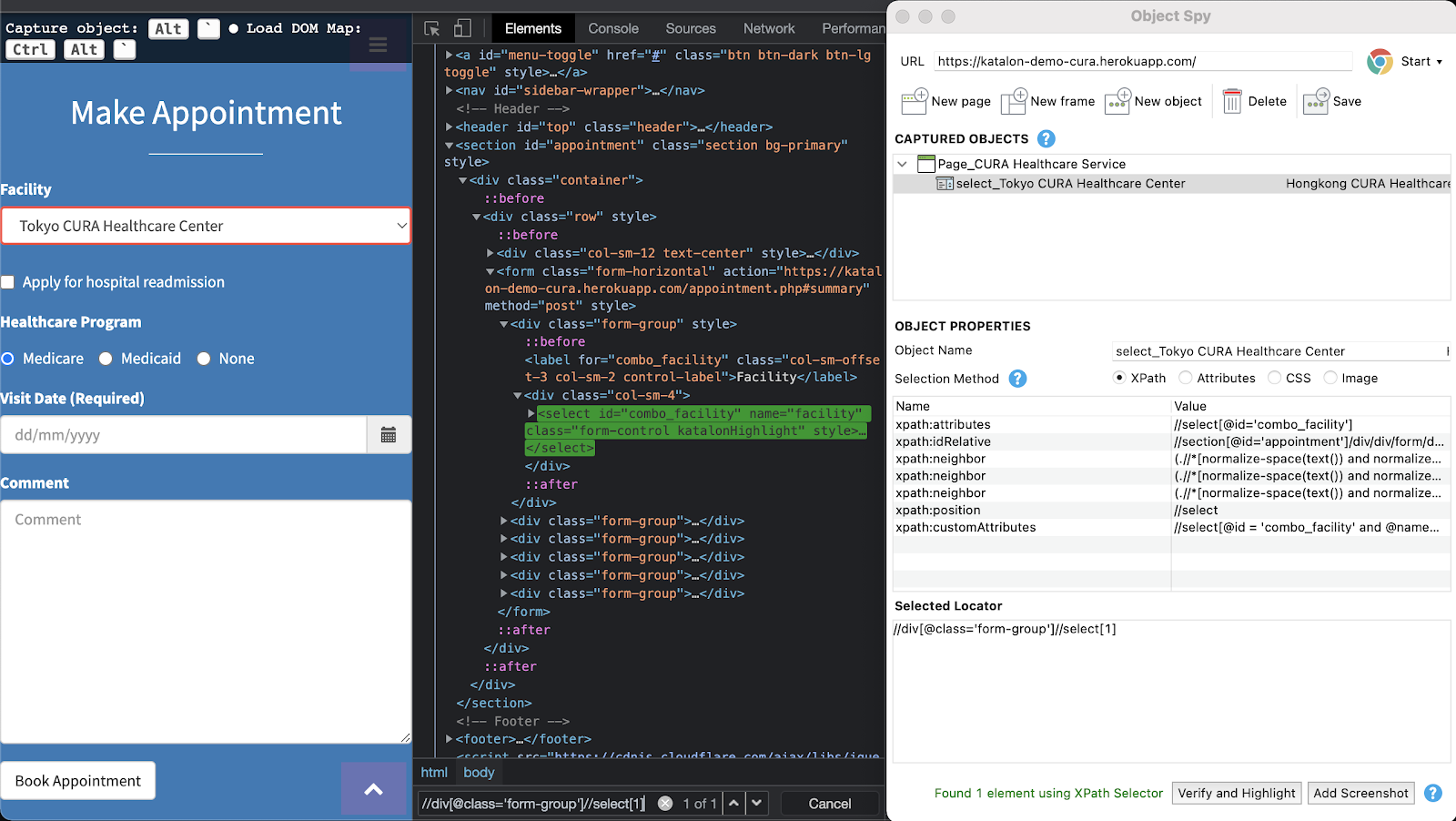Switch to the Network tab

769,28
